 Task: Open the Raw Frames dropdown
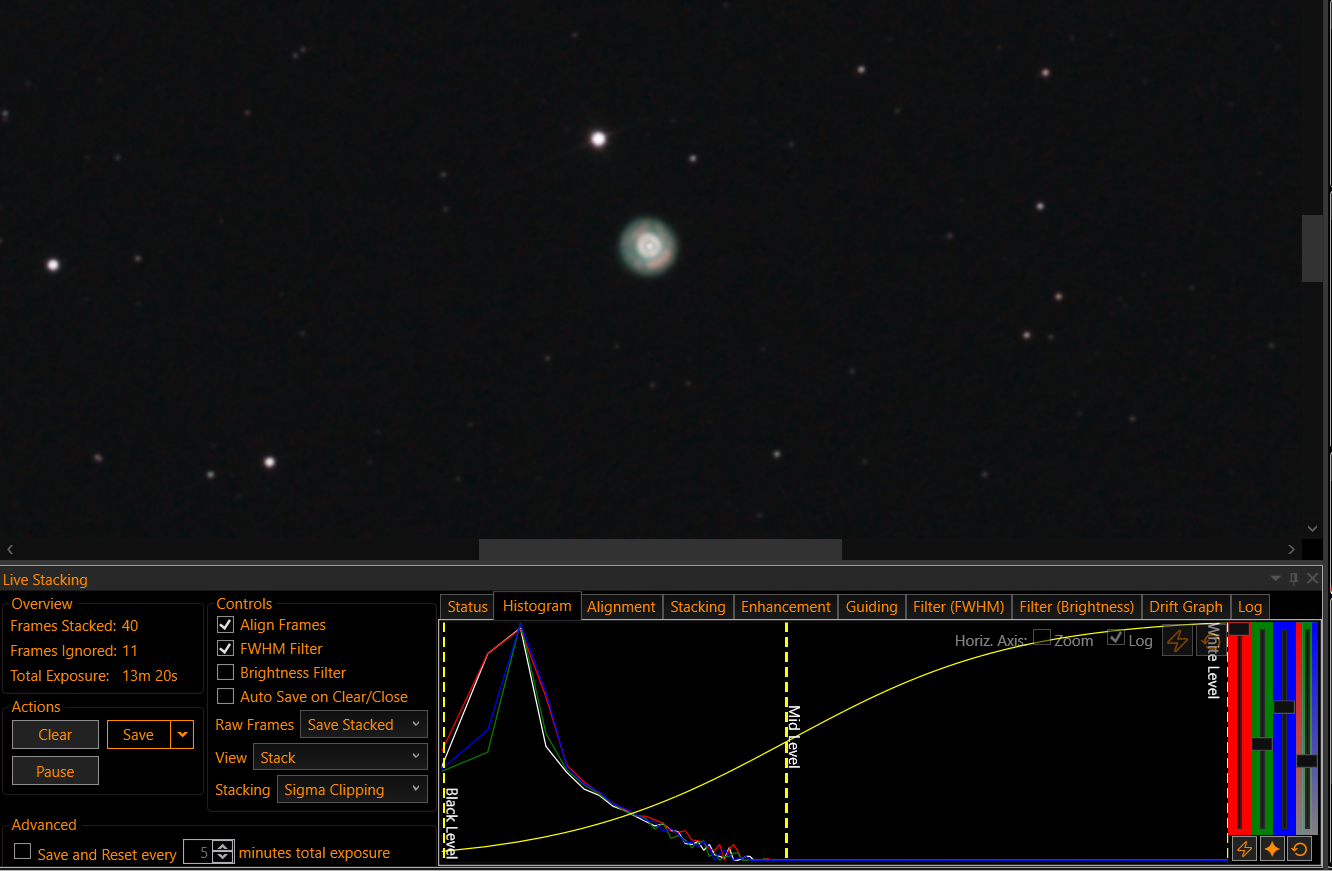click(364, 725)
